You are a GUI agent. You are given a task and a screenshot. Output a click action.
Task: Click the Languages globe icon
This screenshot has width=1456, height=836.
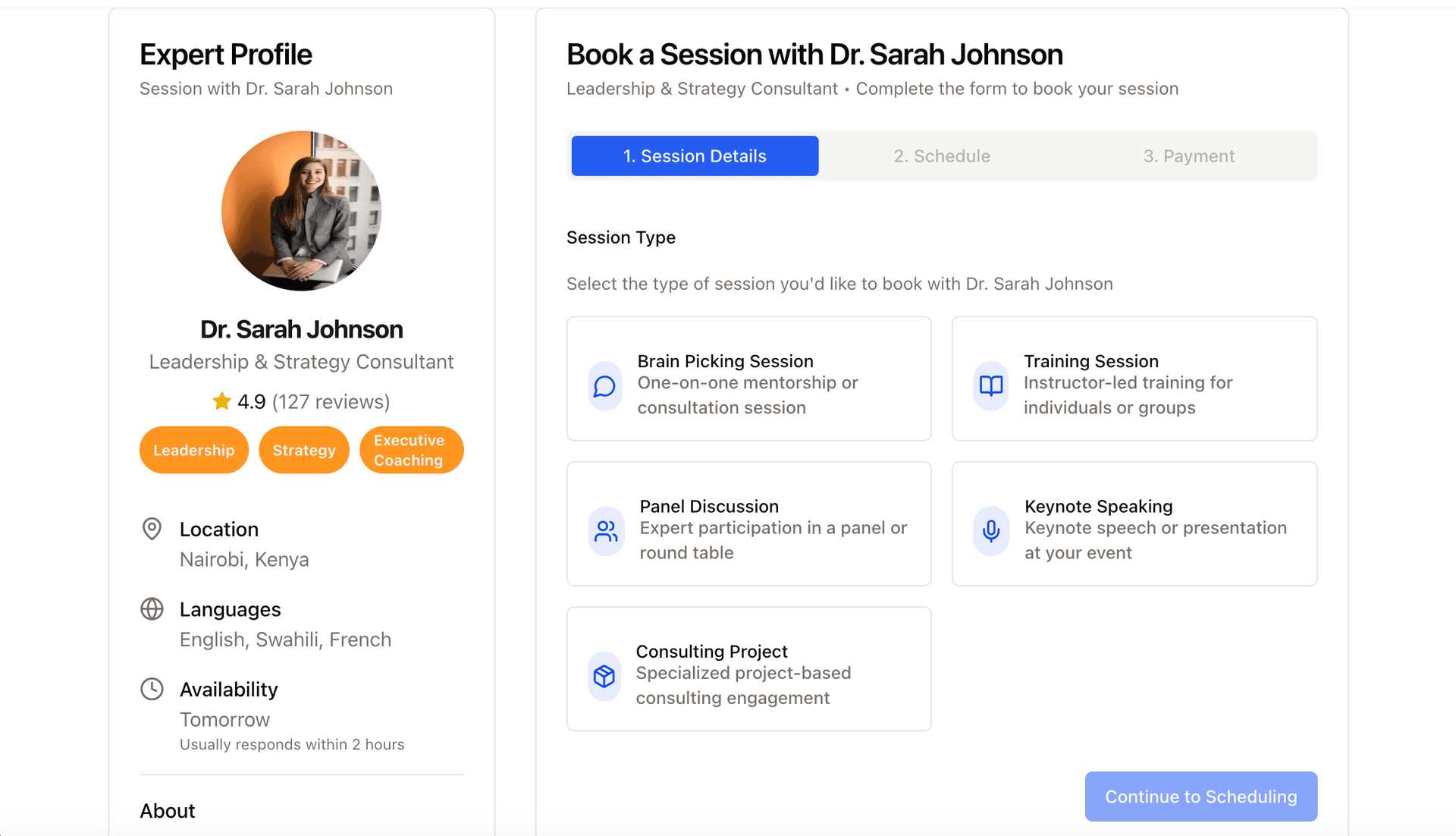click(152, 609)
